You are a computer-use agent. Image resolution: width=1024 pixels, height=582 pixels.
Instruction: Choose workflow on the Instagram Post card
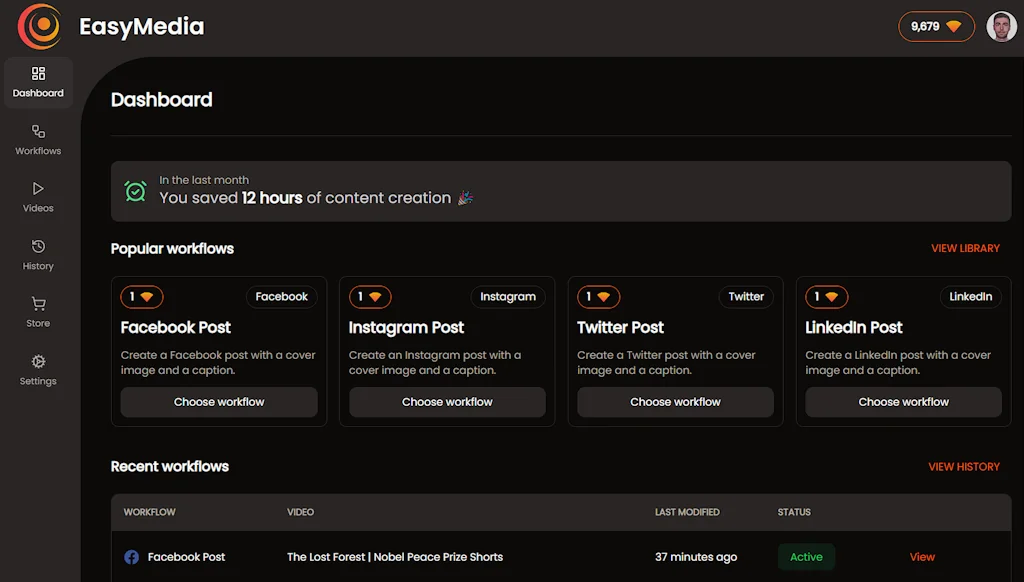[x=446, y=402]
